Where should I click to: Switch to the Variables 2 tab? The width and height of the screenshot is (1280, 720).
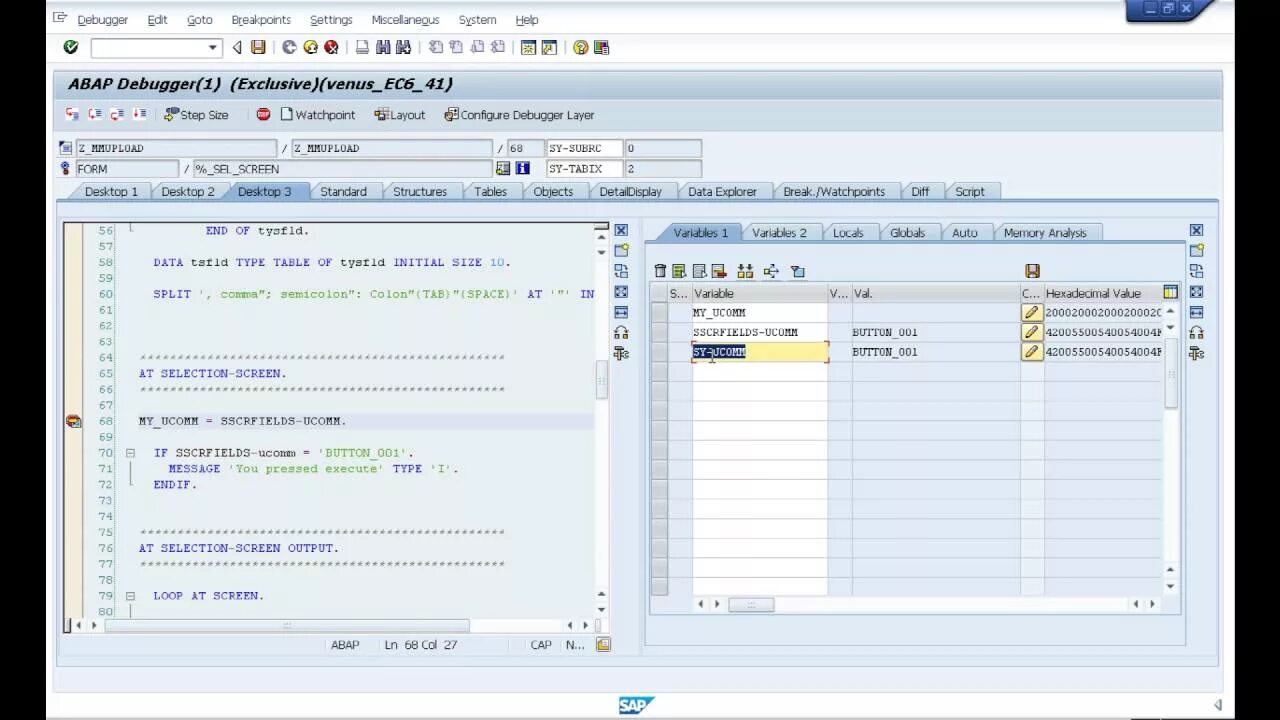(x=780, y=232)
